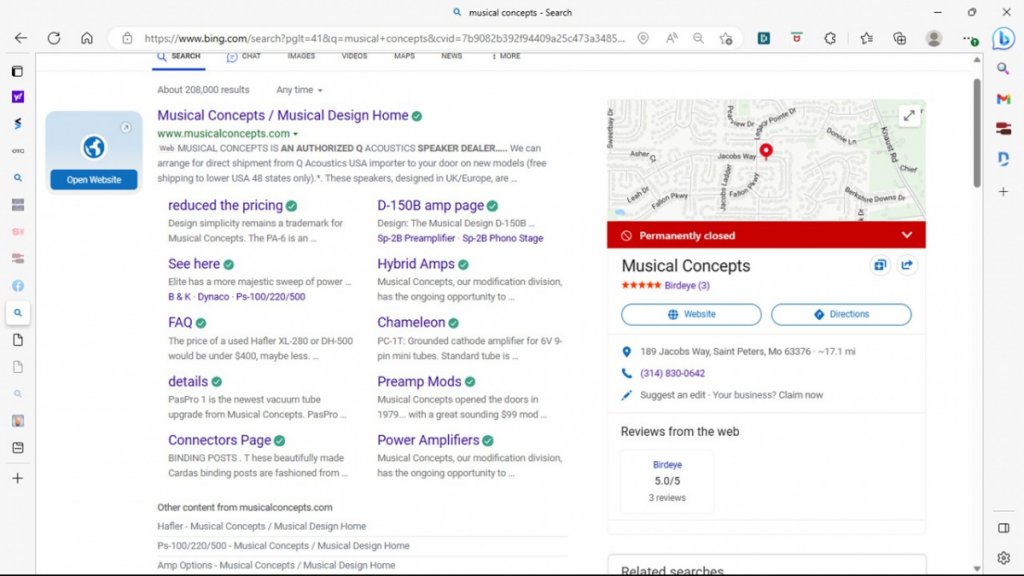
Task: Add a new app to the sidebar
Action: tap(1004, 191)
